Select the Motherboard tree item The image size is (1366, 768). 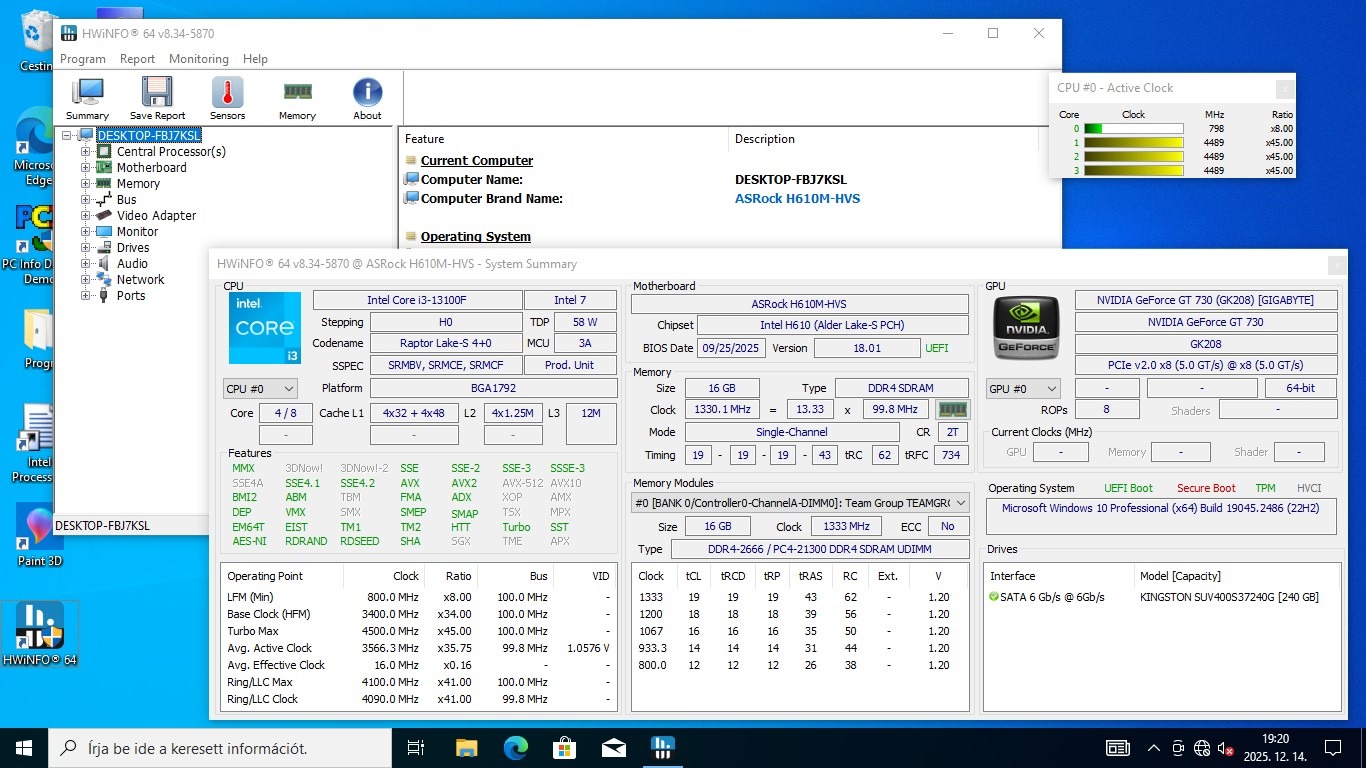pos(151,168)
